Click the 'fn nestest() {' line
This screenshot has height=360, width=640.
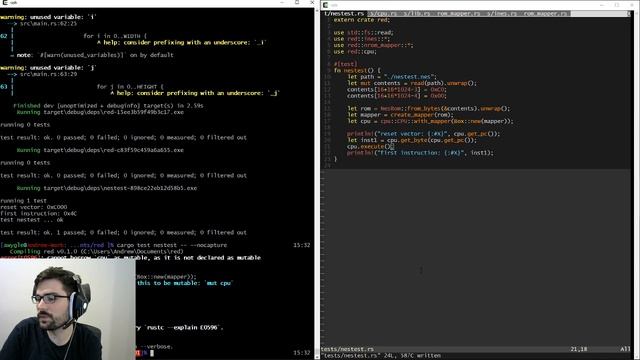click(x=357, y=70)
